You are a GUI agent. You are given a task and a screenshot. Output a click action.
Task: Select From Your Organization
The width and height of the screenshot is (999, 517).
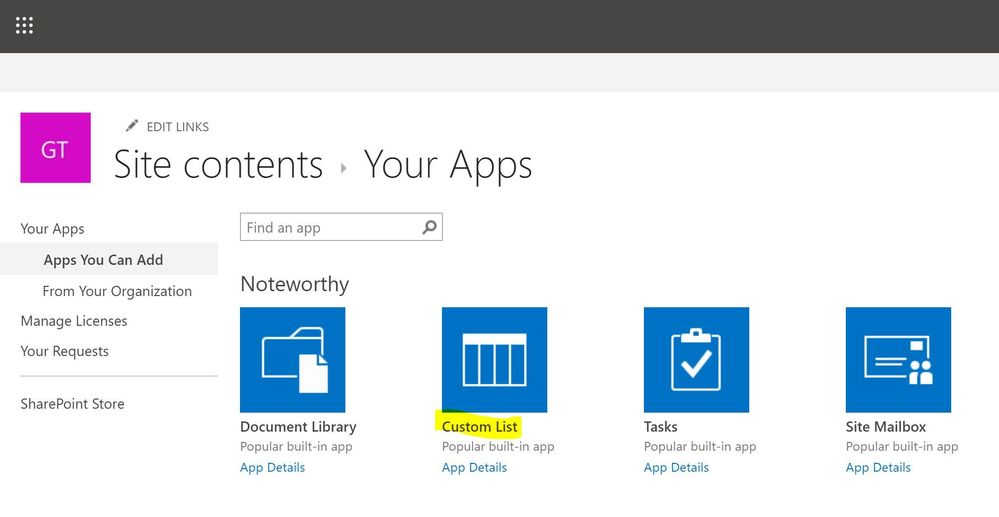117,291
